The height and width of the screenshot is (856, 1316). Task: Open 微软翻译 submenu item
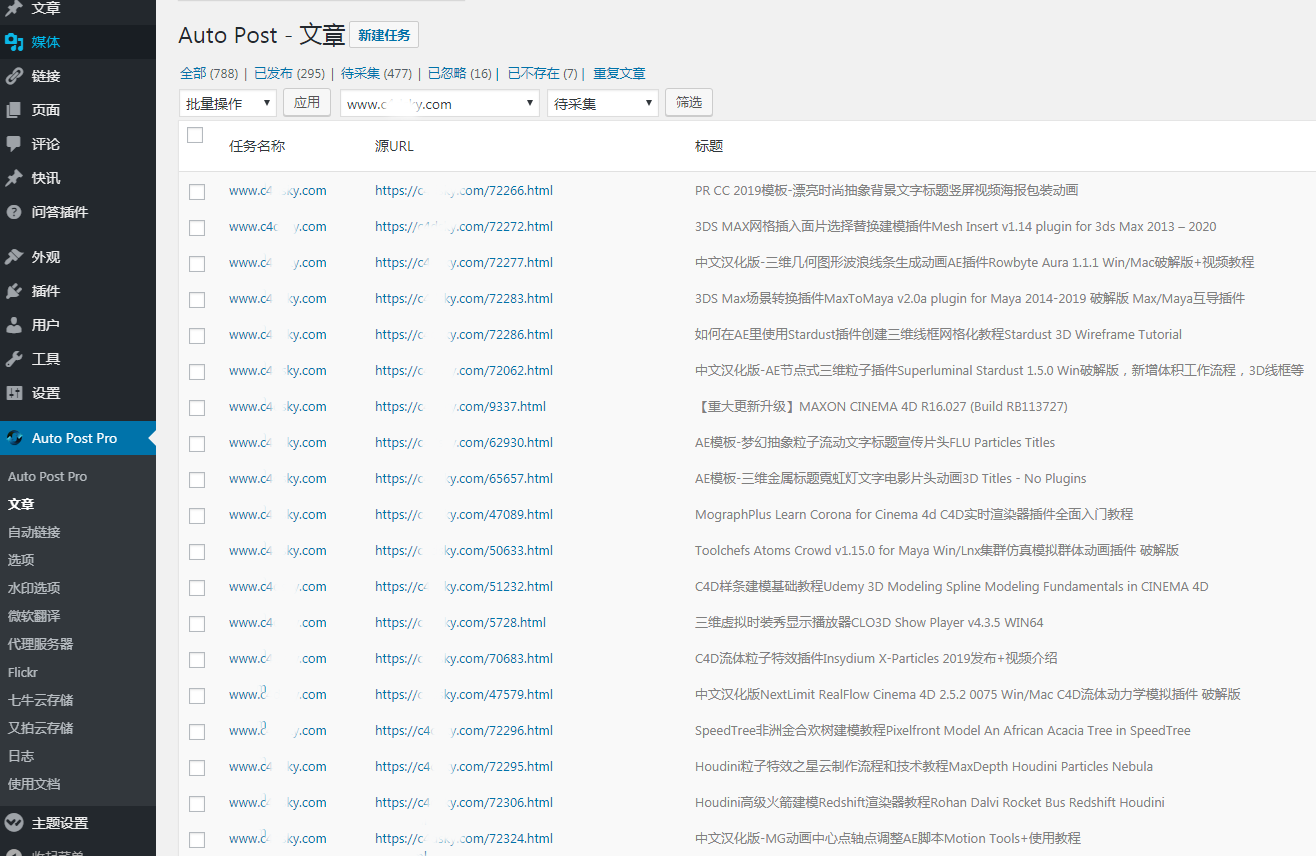(x=34, y=616)
